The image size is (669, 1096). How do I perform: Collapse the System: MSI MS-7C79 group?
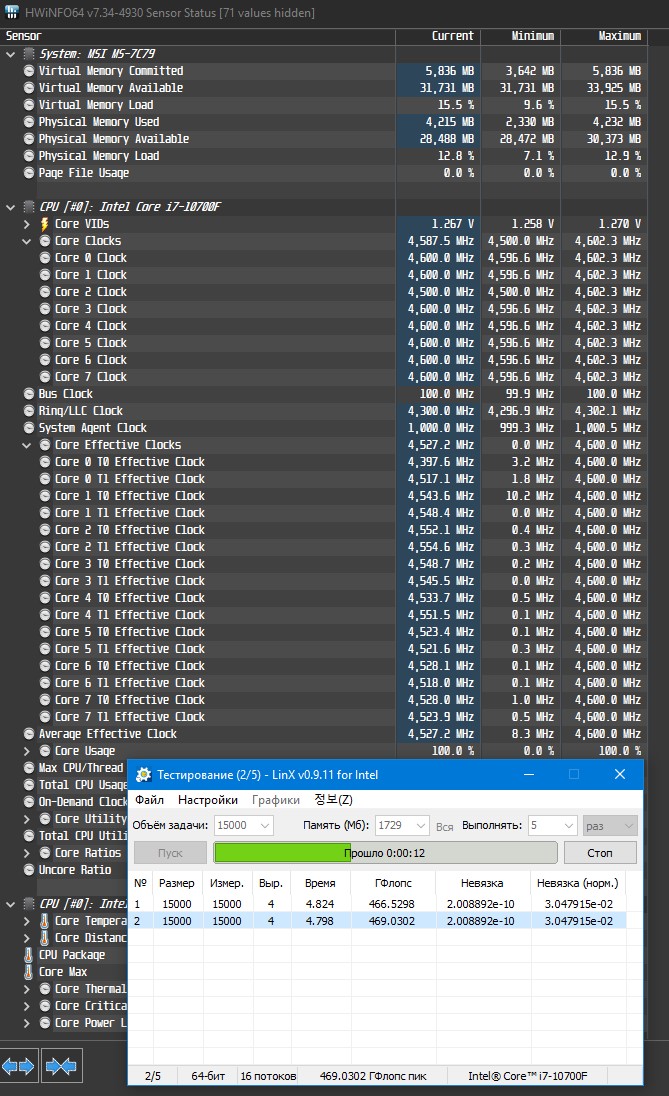pos(10,54)
